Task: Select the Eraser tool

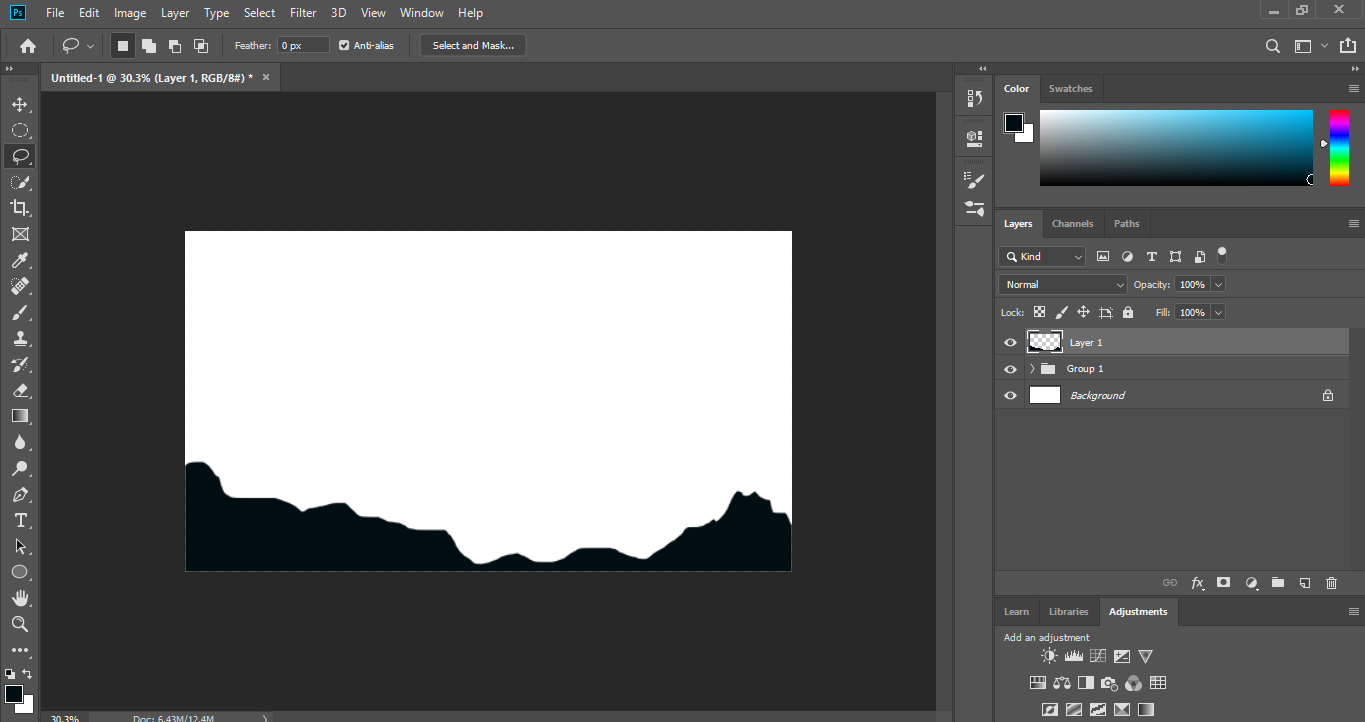Action: (x=19, y=390)
